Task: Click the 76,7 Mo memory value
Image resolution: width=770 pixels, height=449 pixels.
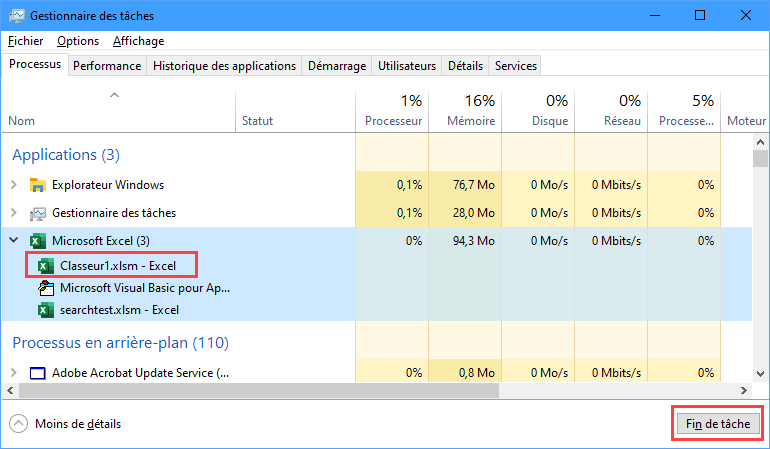Action: (x=473, y=185)
